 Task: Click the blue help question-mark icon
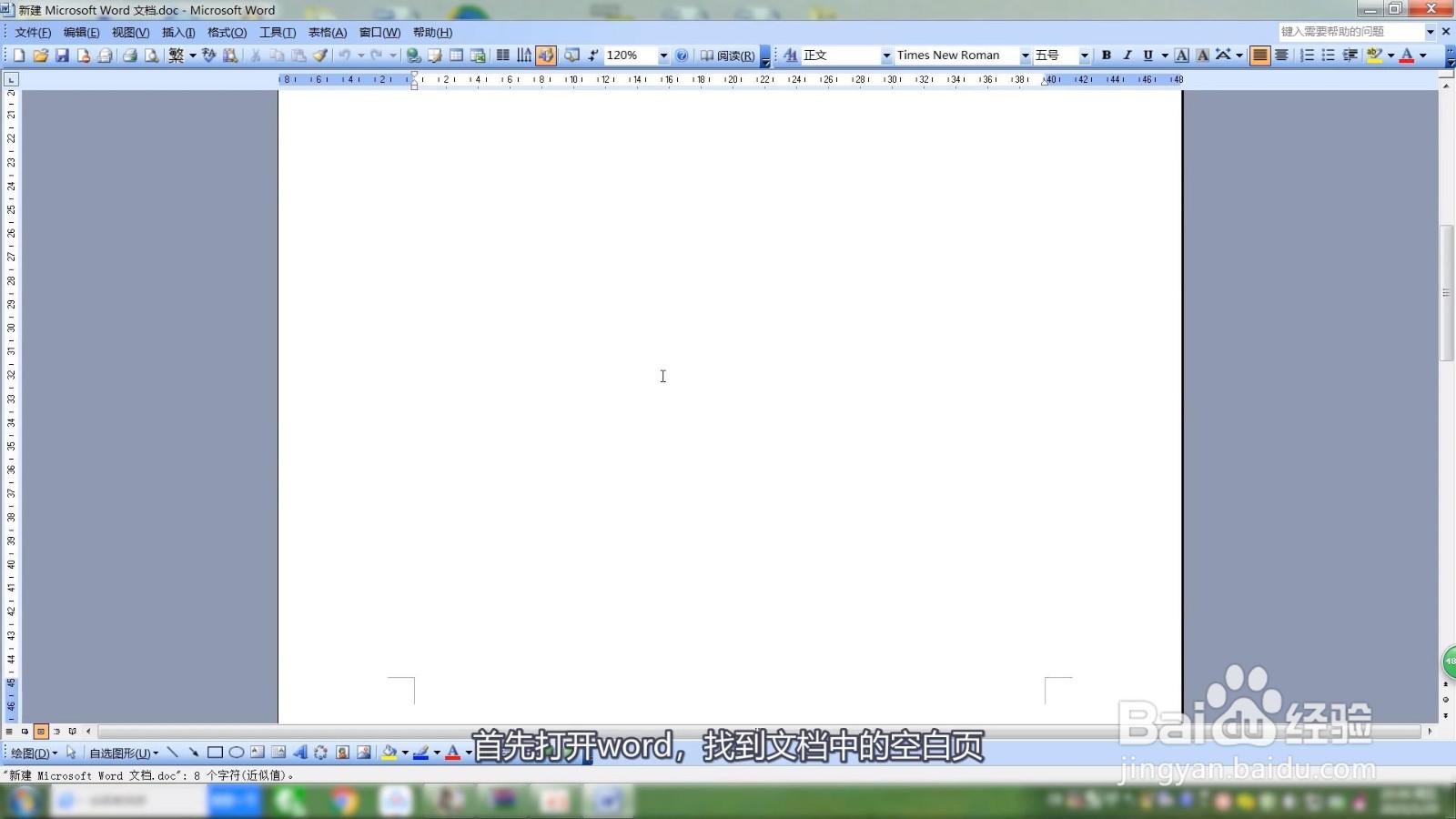click(682, 56)
